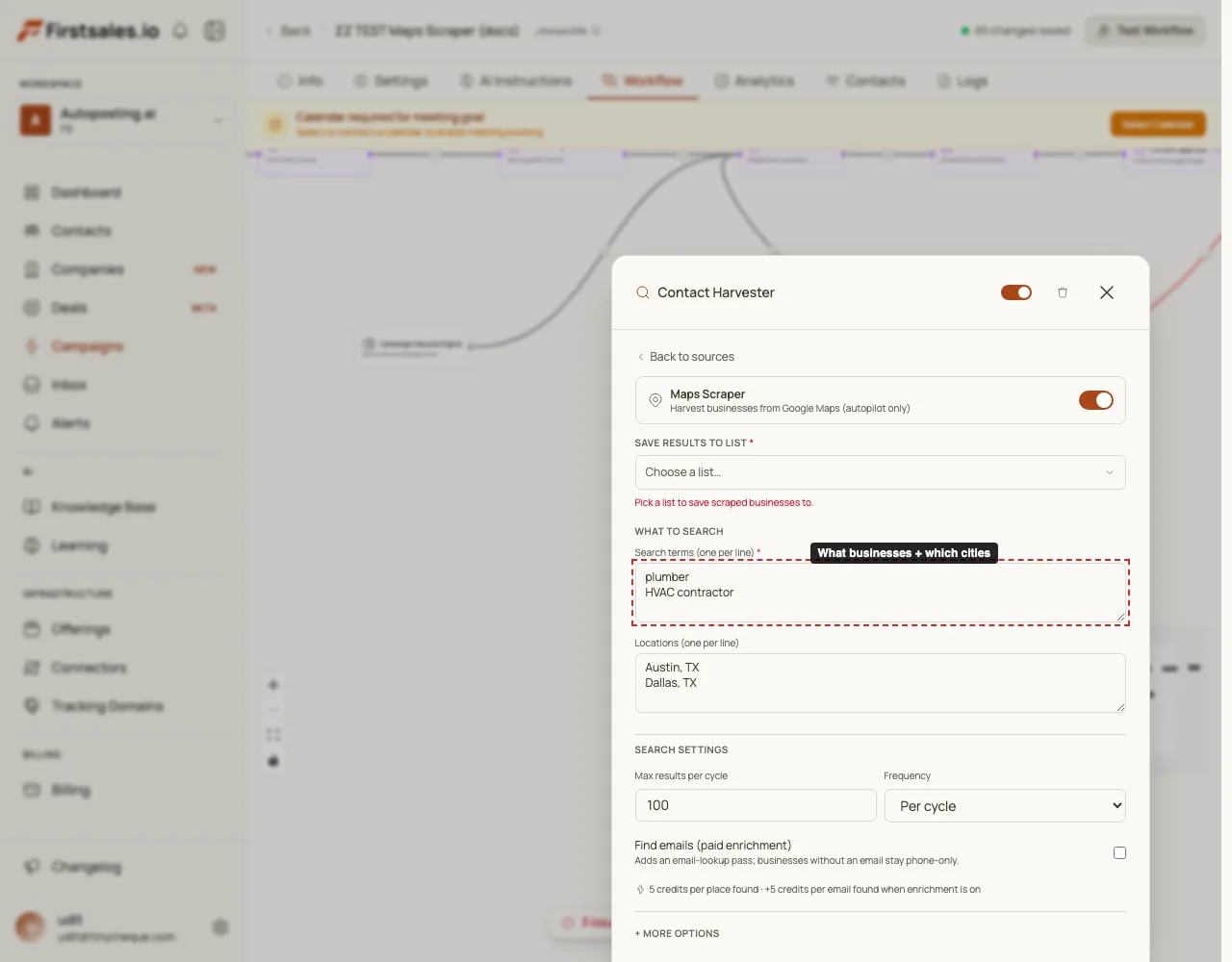The height and width of the screenshot is (962, 1232).
Task: Click into the Locations text area
Action: [880, 683]
